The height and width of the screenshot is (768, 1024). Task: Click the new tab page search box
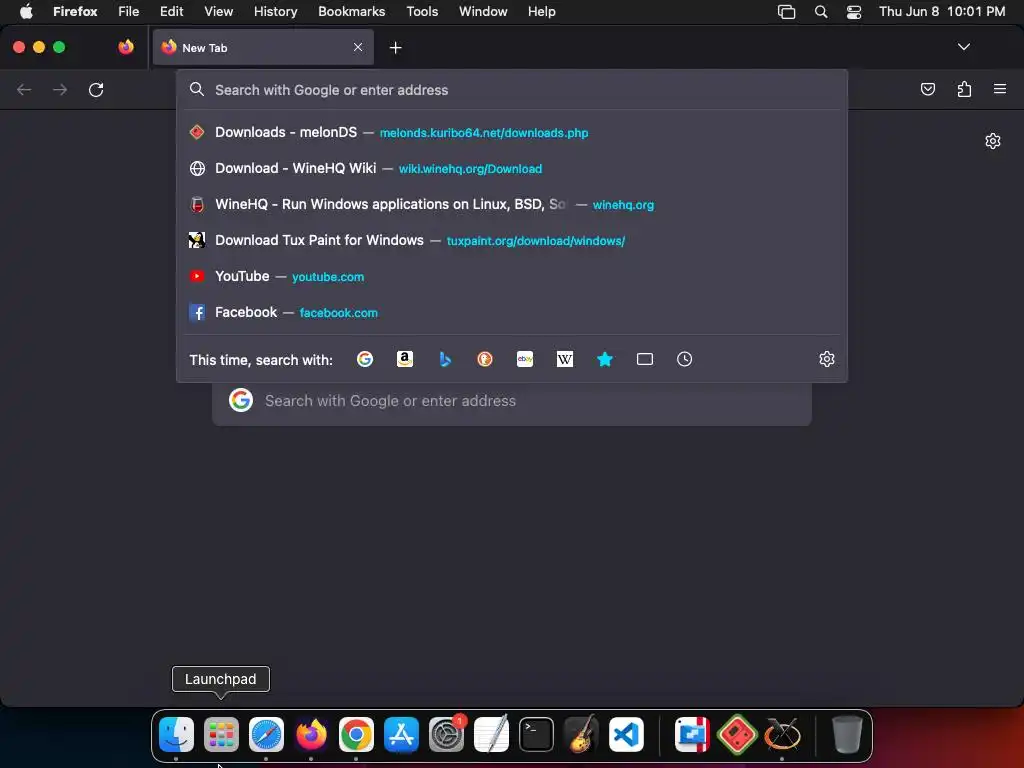pyautogui.click(x=512, y=401)
